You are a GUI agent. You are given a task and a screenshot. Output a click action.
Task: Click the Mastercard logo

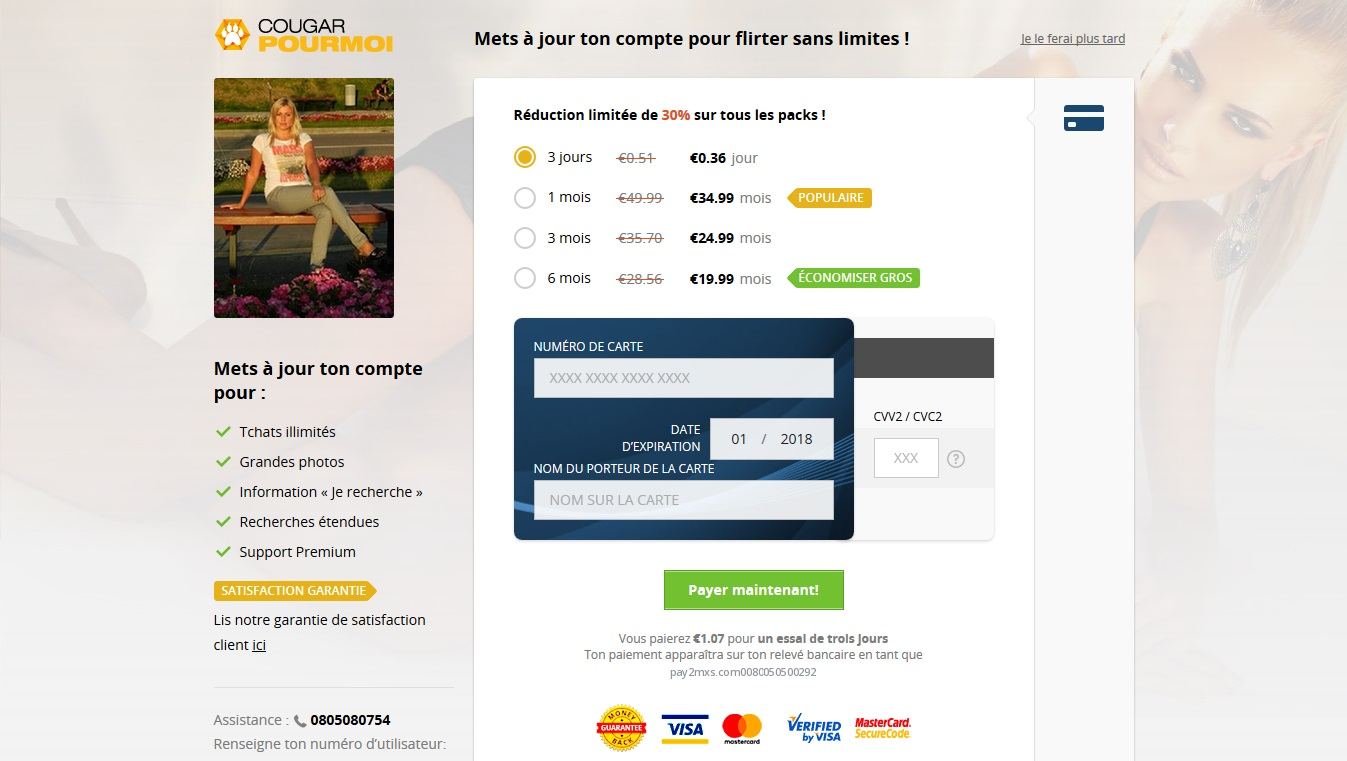pyautogui.click(x=742, y=729)
